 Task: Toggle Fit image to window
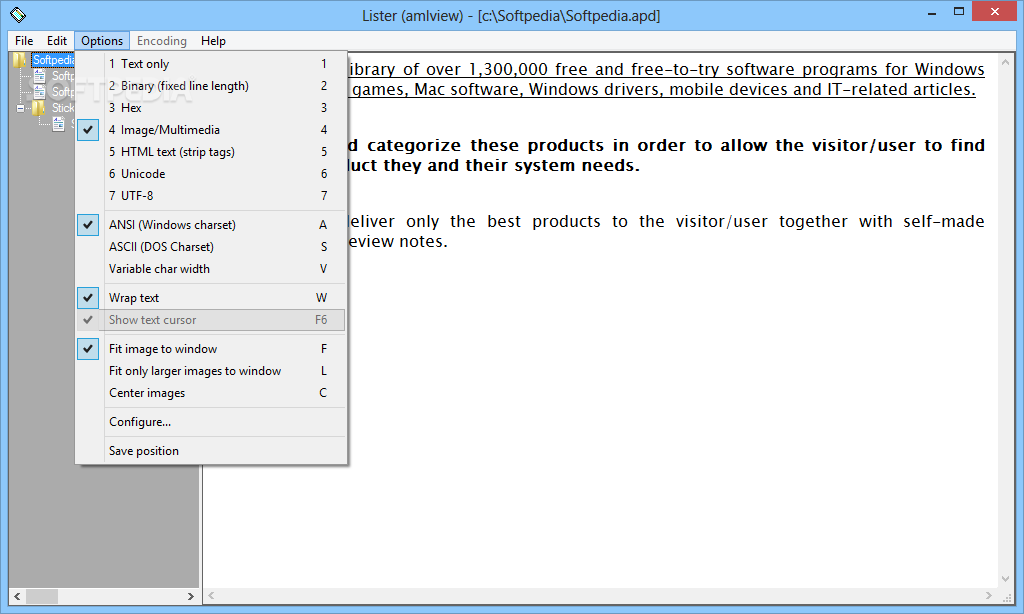tap(211, 349)
